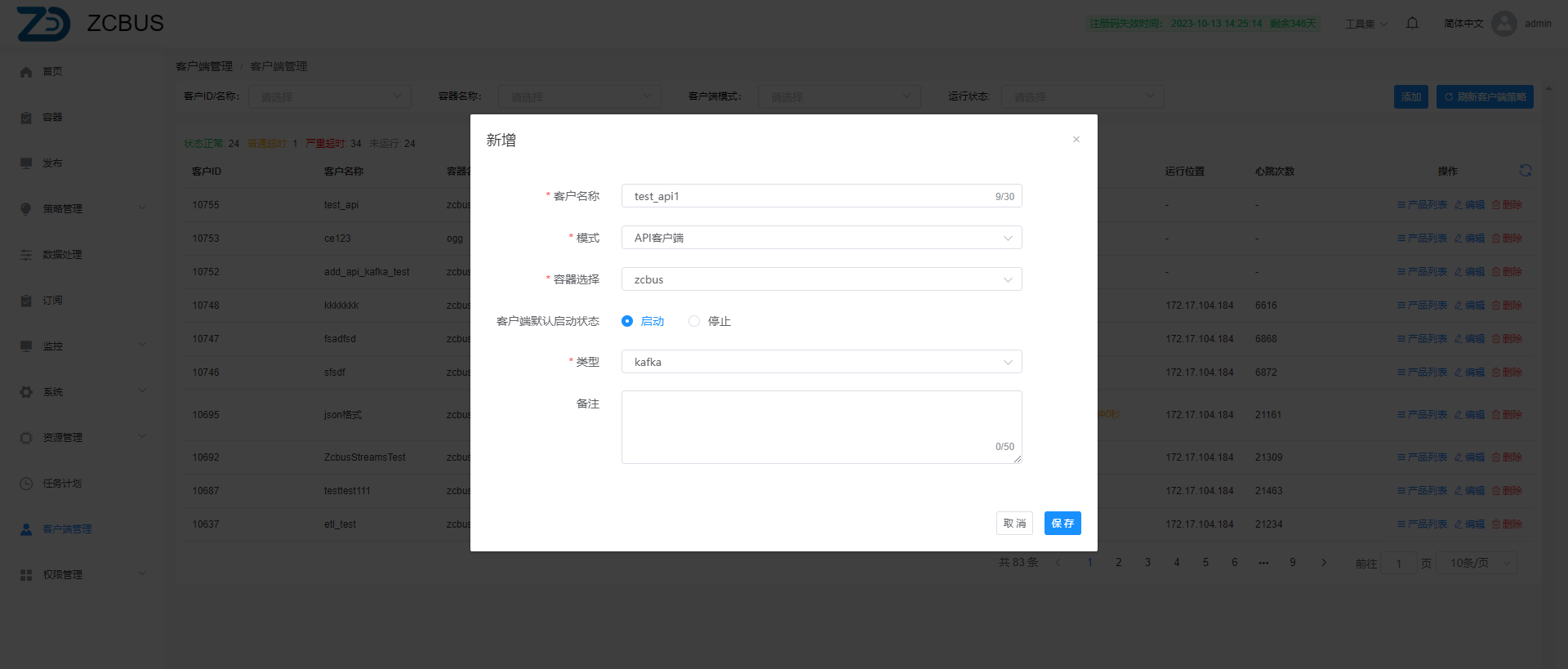Click the ZCBUS logo icon
The image size is (1568, 669).
pyautogui.click(x=43, y=24)
